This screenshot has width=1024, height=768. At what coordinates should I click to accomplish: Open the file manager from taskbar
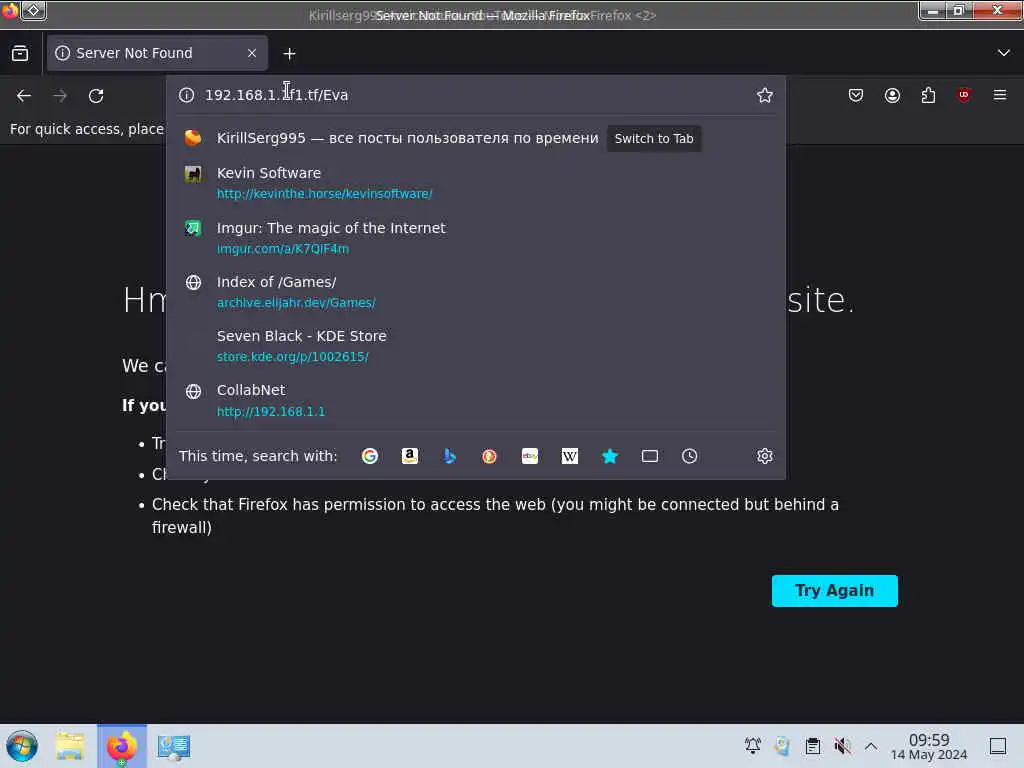(x=70, y=746)
